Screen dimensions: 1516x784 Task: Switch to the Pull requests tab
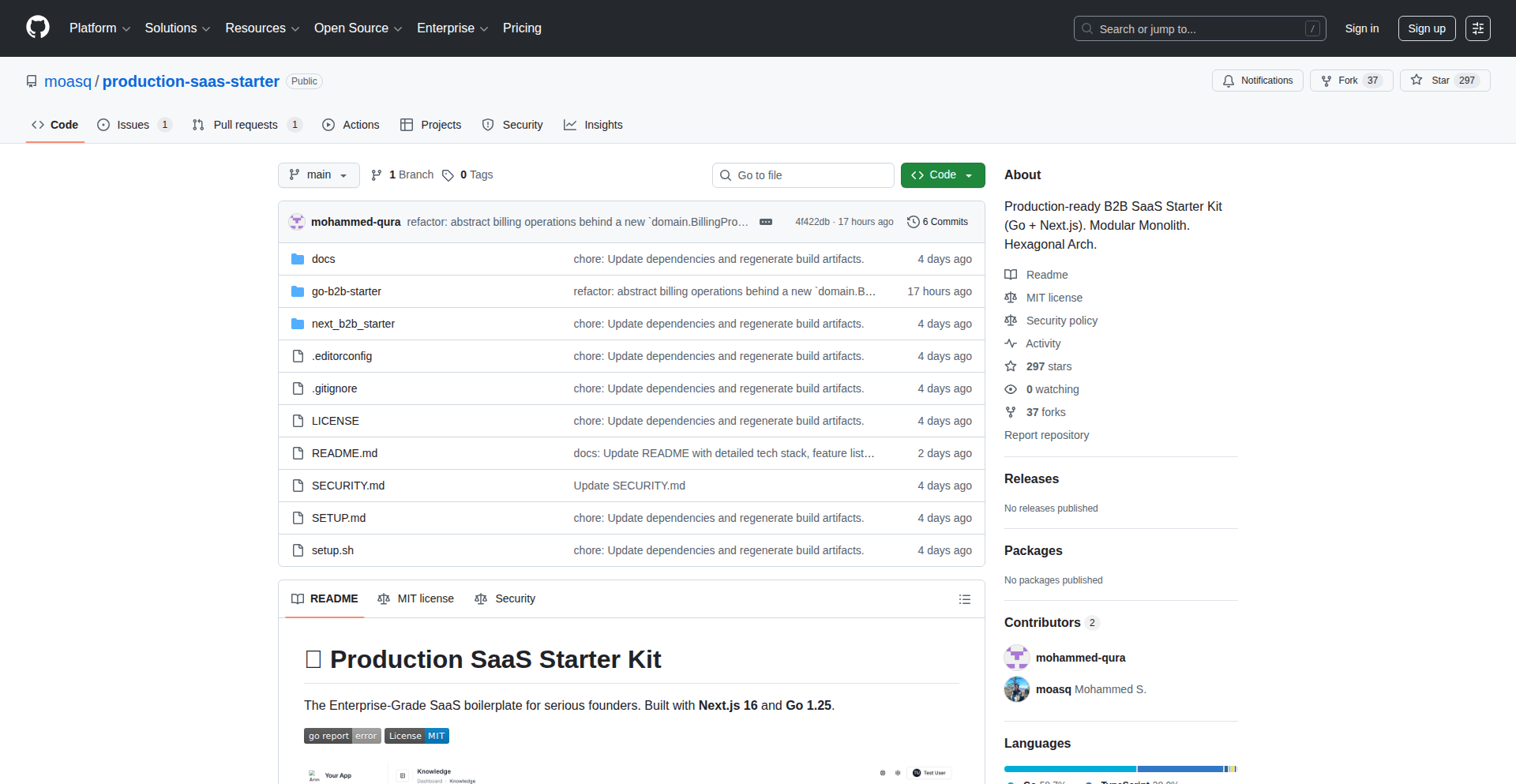pyautogui.click(x=246, y=124)
